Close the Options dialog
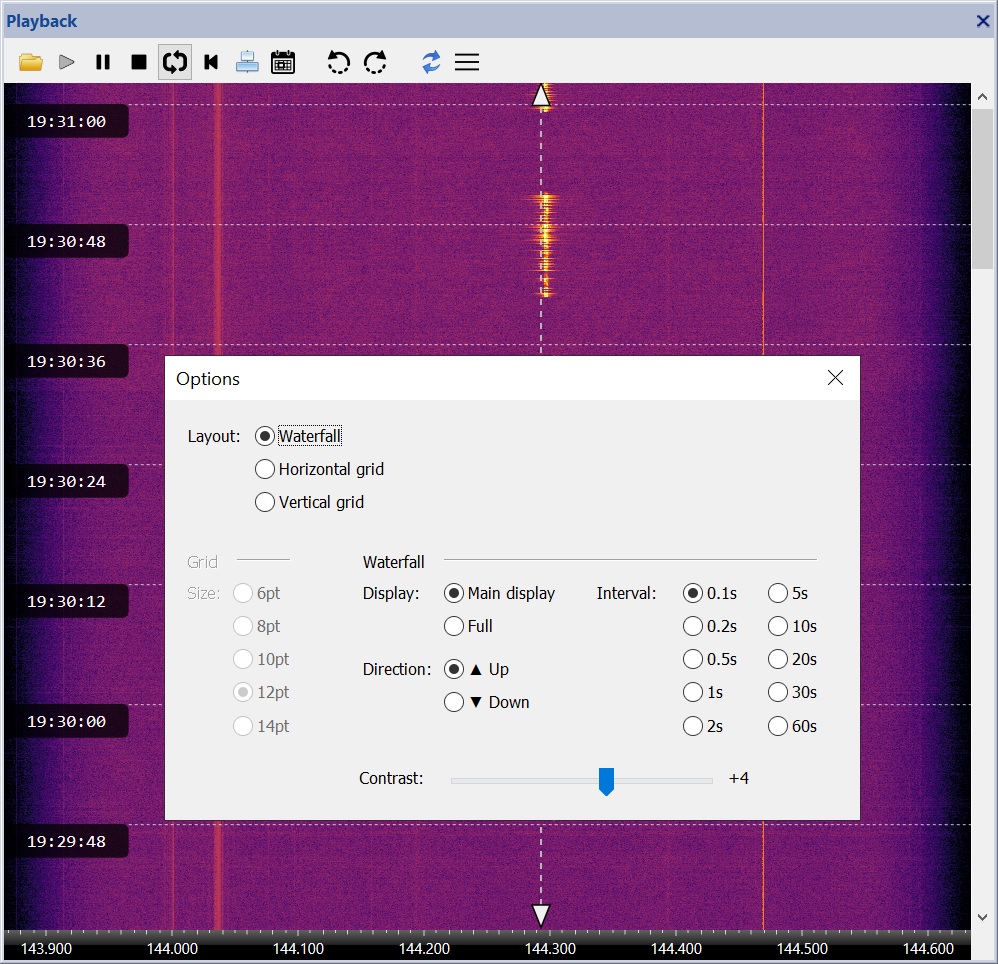The height and width of the screenshot is (964, 998). tap(835, 378)
